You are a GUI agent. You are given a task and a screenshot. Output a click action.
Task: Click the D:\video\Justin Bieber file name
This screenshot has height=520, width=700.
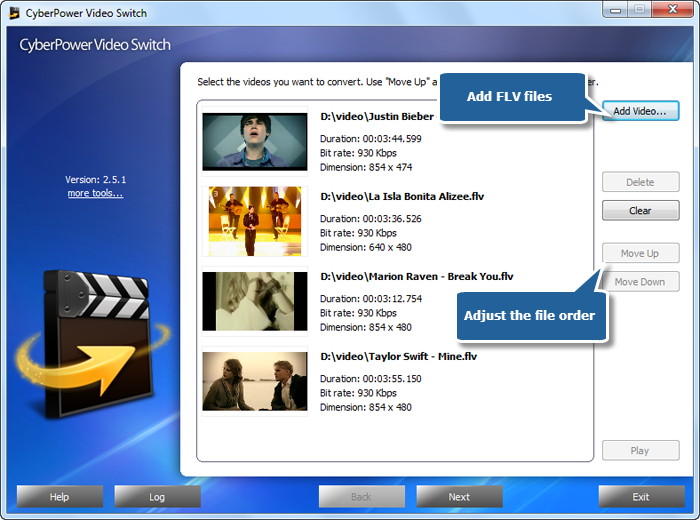tap(377, 116)
